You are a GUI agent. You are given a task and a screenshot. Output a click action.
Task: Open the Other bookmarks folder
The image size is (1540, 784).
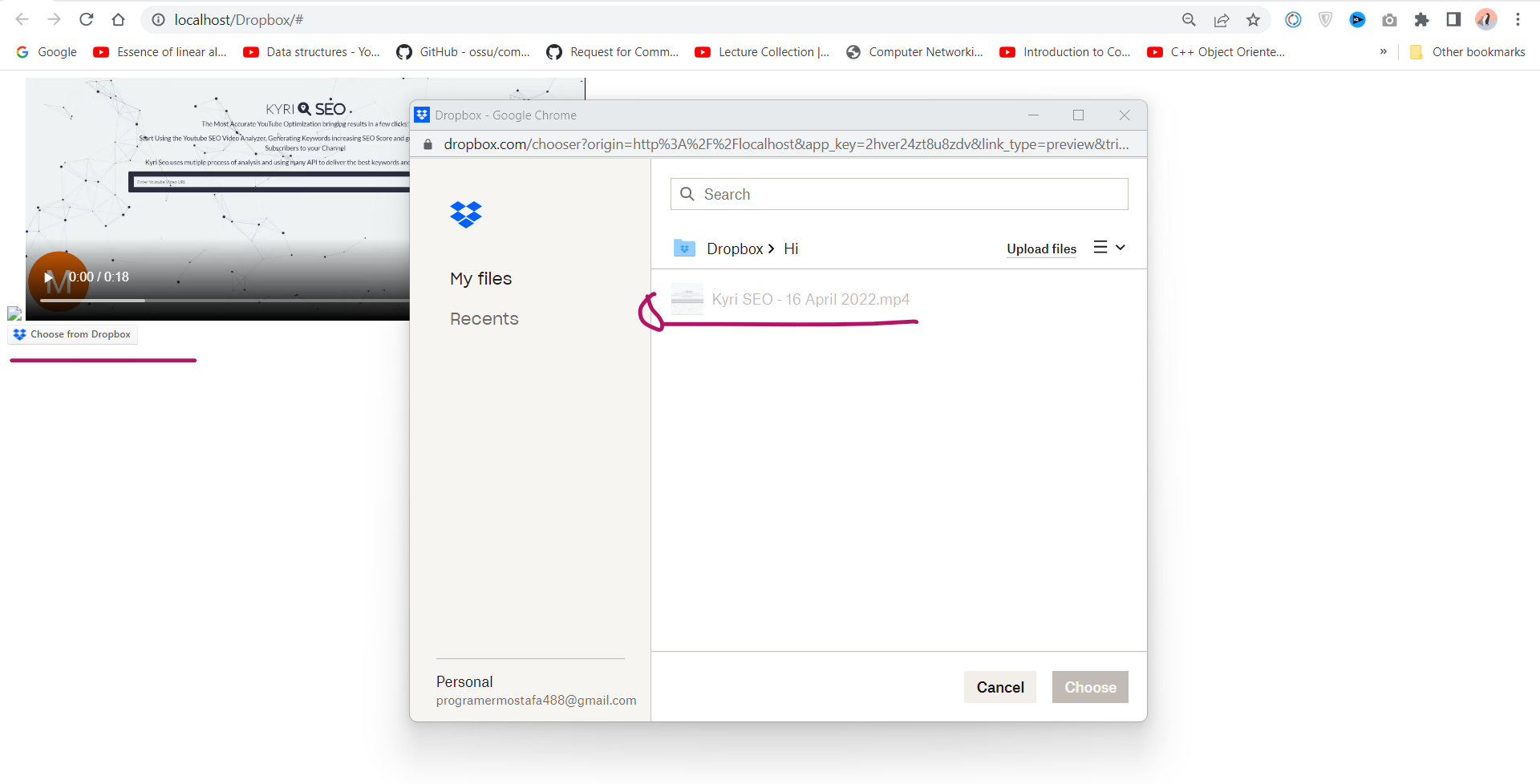1468,52
